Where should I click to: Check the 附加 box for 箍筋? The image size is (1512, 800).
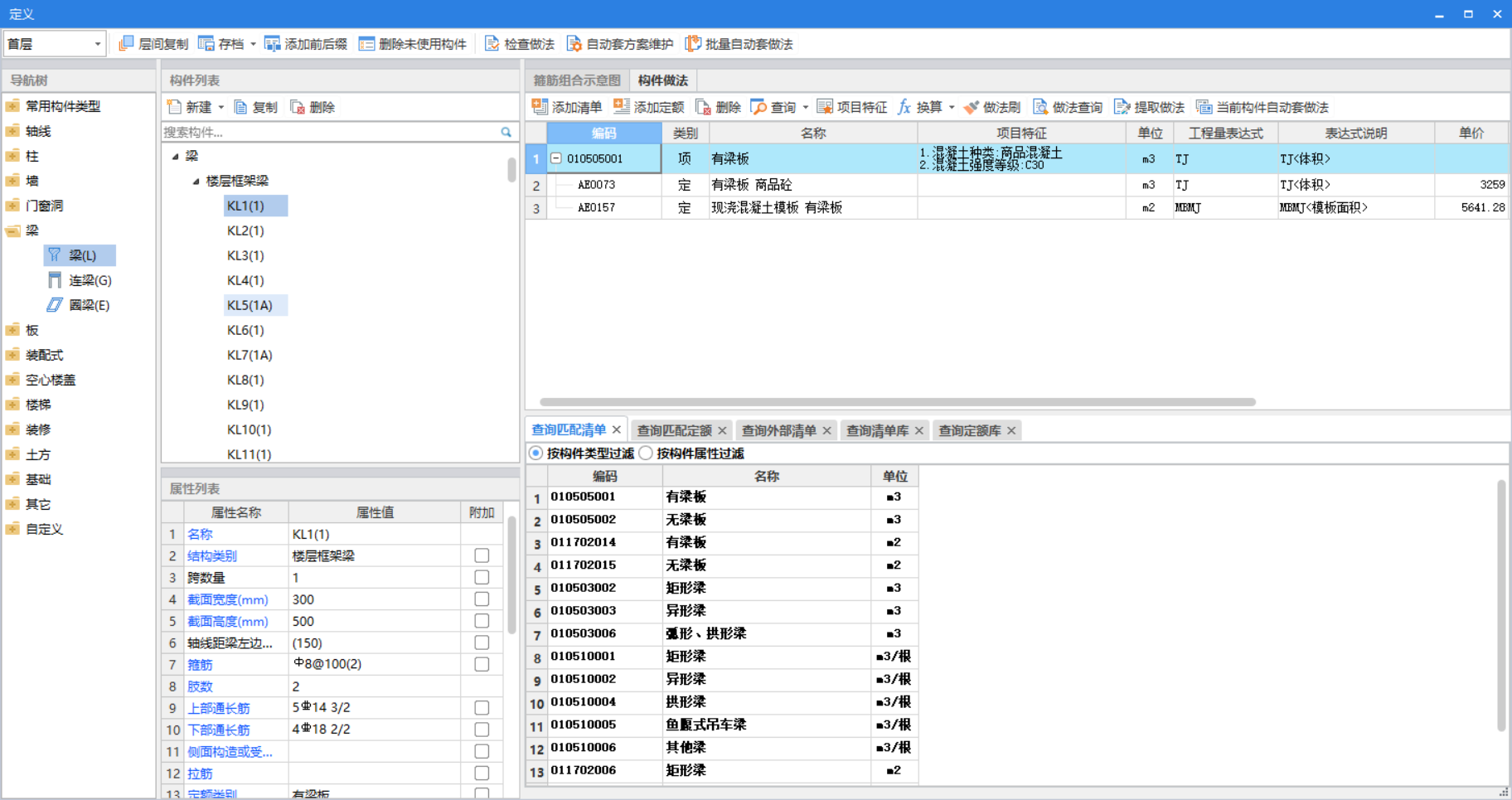(482, 664)
